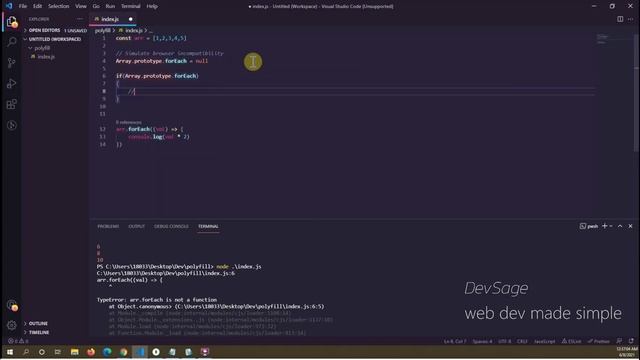Launch Firefox from taskbar
Screen dimensions: 640x360
91,352
